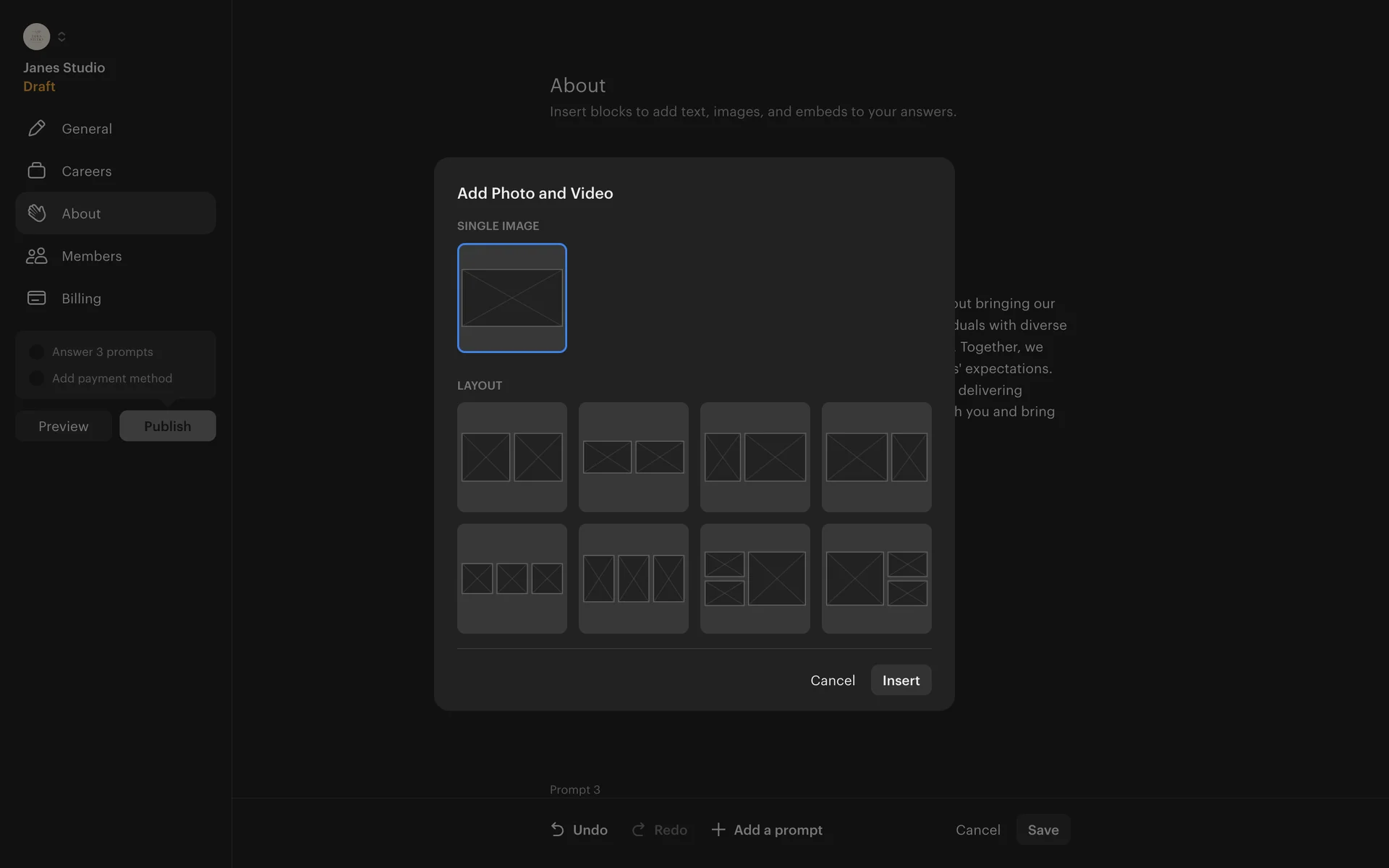The height and width of the screenshot is (868, 1389).
Task: Select the single image layout option
Action: point(511,298)
